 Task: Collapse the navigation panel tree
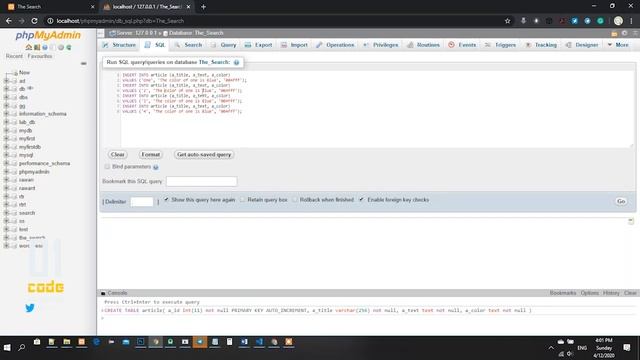point(83,64)
